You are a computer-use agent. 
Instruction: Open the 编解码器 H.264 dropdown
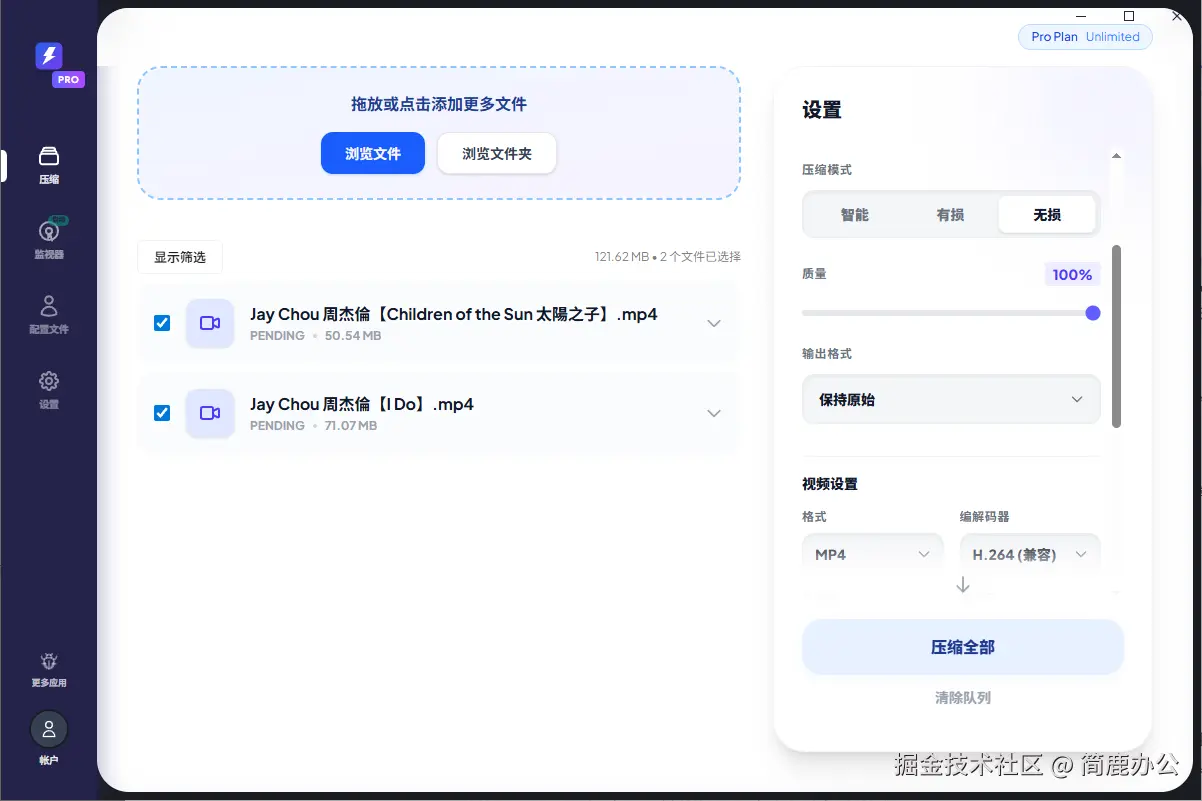point(1029,554)
